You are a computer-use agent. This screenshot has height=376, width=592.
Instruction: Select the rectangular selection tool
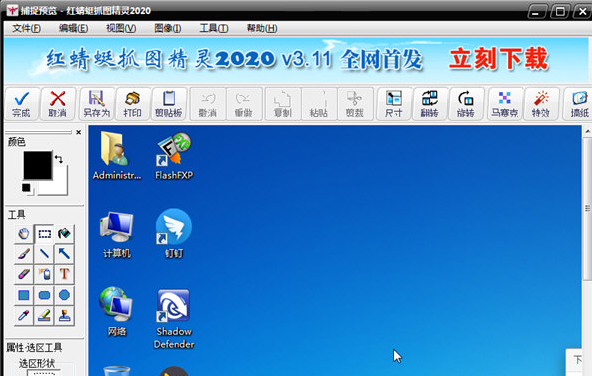tap(44, 234)
